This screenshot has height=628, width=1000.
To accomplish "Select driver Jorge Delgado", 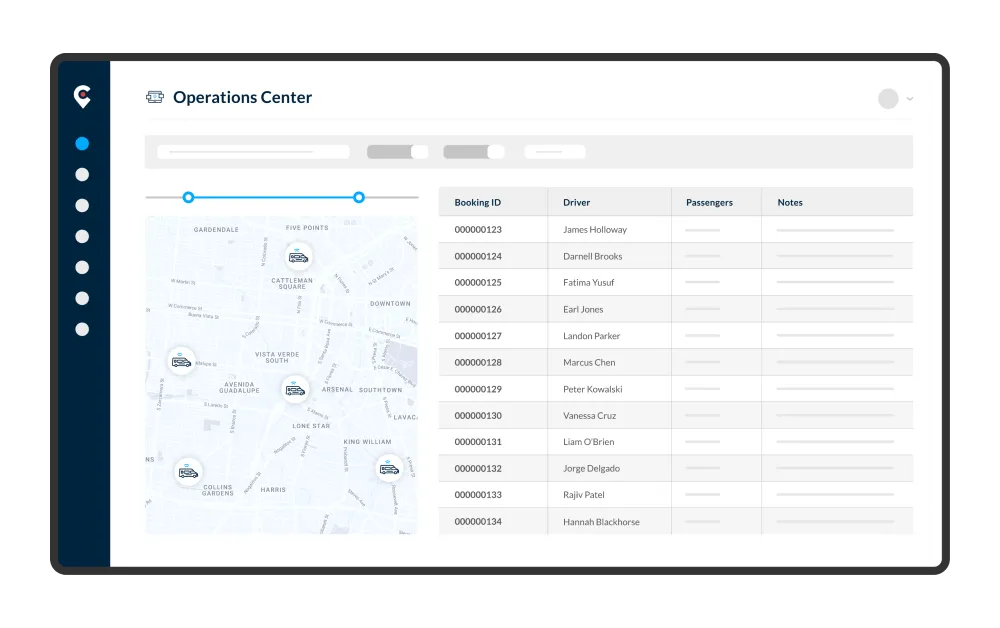I will [x=591, y=469].
